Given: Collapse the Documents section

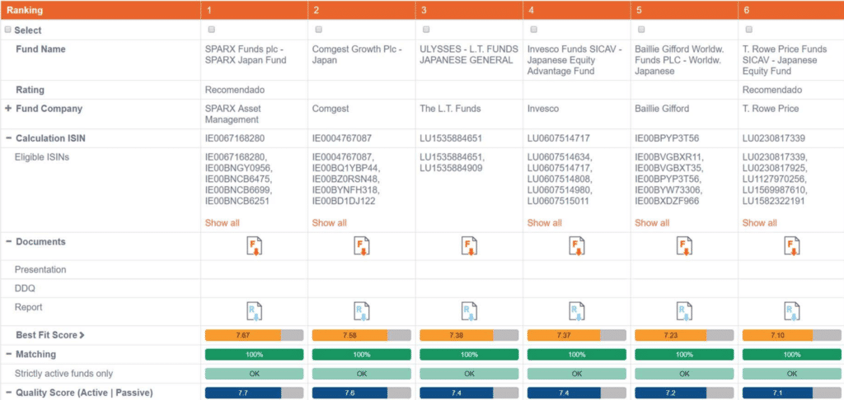Looking at the screenshot, I should (x=8, y=242).
